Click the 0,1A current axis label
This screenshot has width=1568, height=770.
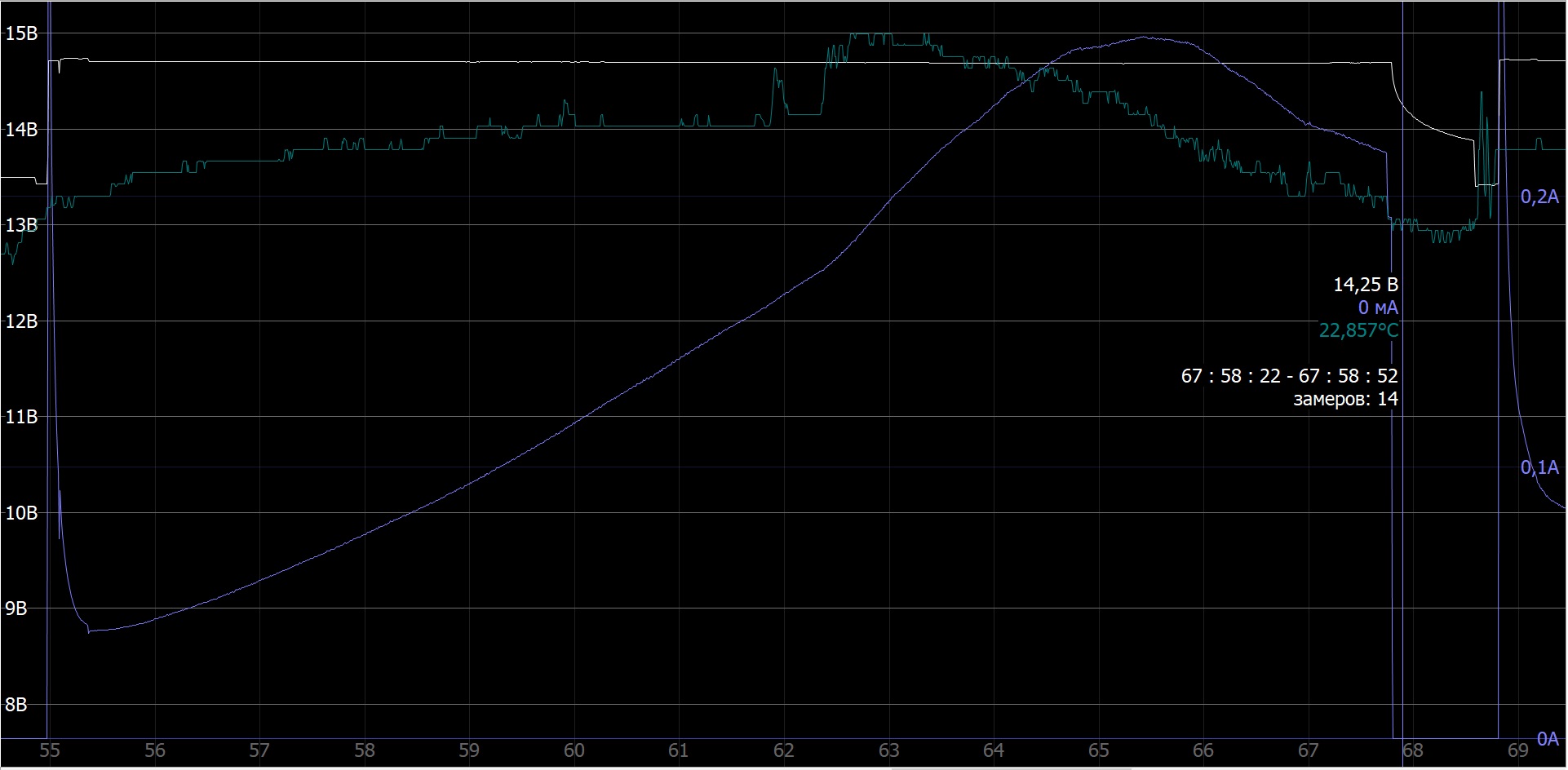click(1539, 467)
